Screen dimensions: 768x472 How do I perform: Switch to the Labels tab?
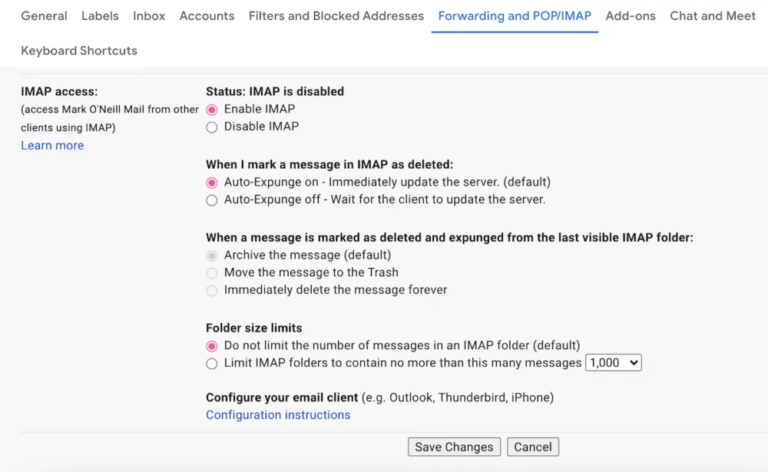pyautogui.click(x=100, y=16)
